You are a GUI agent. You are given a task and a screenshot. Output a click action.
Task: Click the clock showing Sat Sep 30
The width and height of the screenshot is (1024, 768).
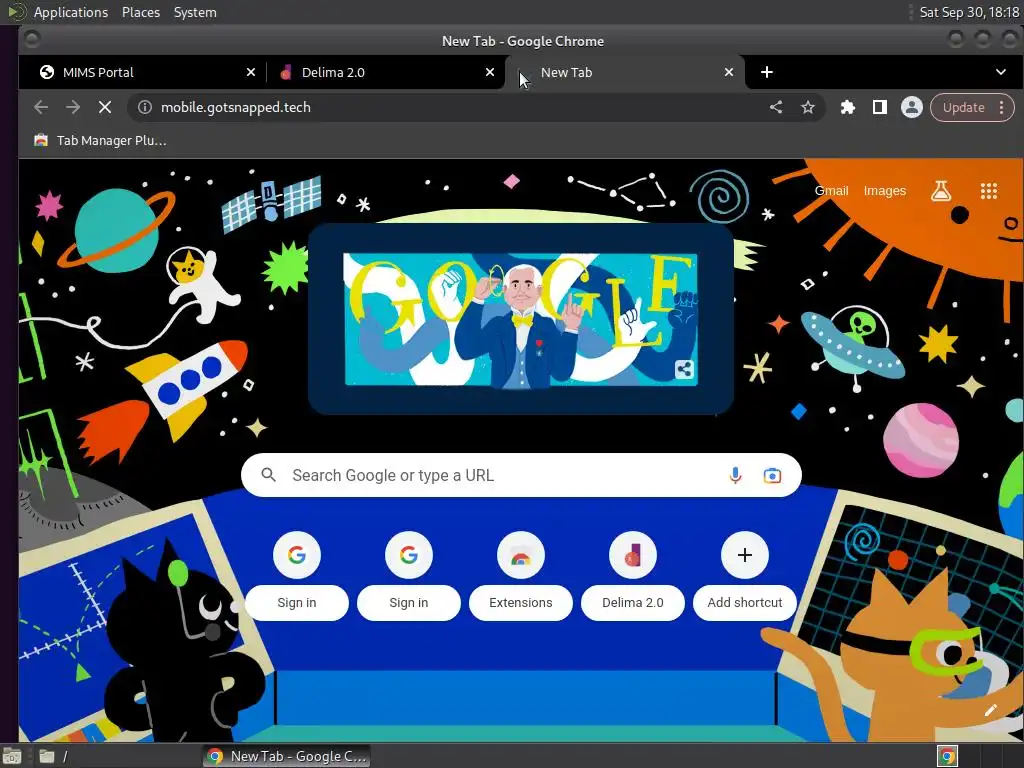click(x=969, y=12)
